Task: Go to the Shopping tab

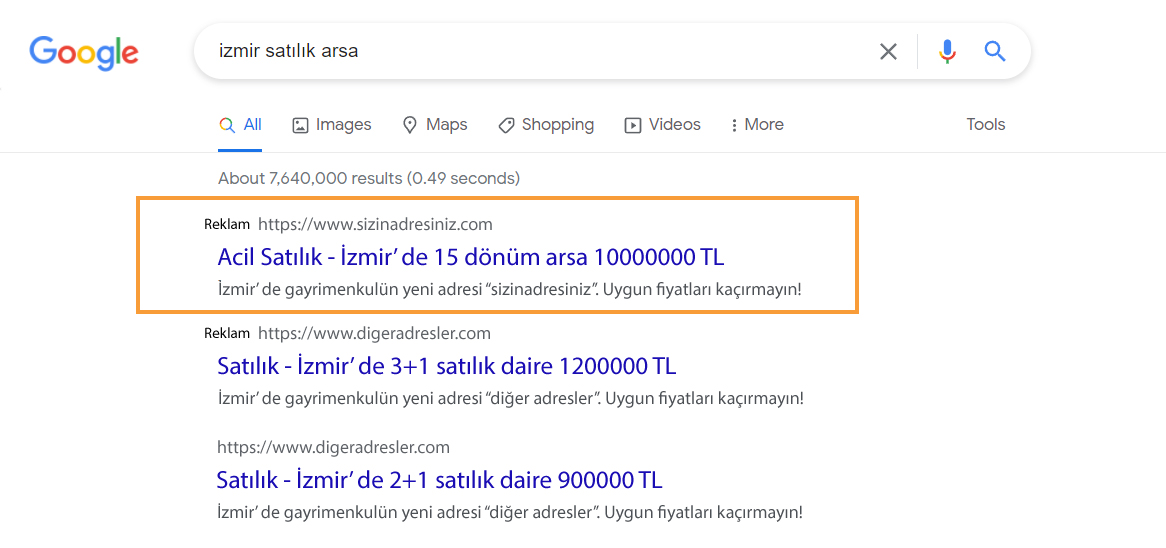Action: click(546, 125)
